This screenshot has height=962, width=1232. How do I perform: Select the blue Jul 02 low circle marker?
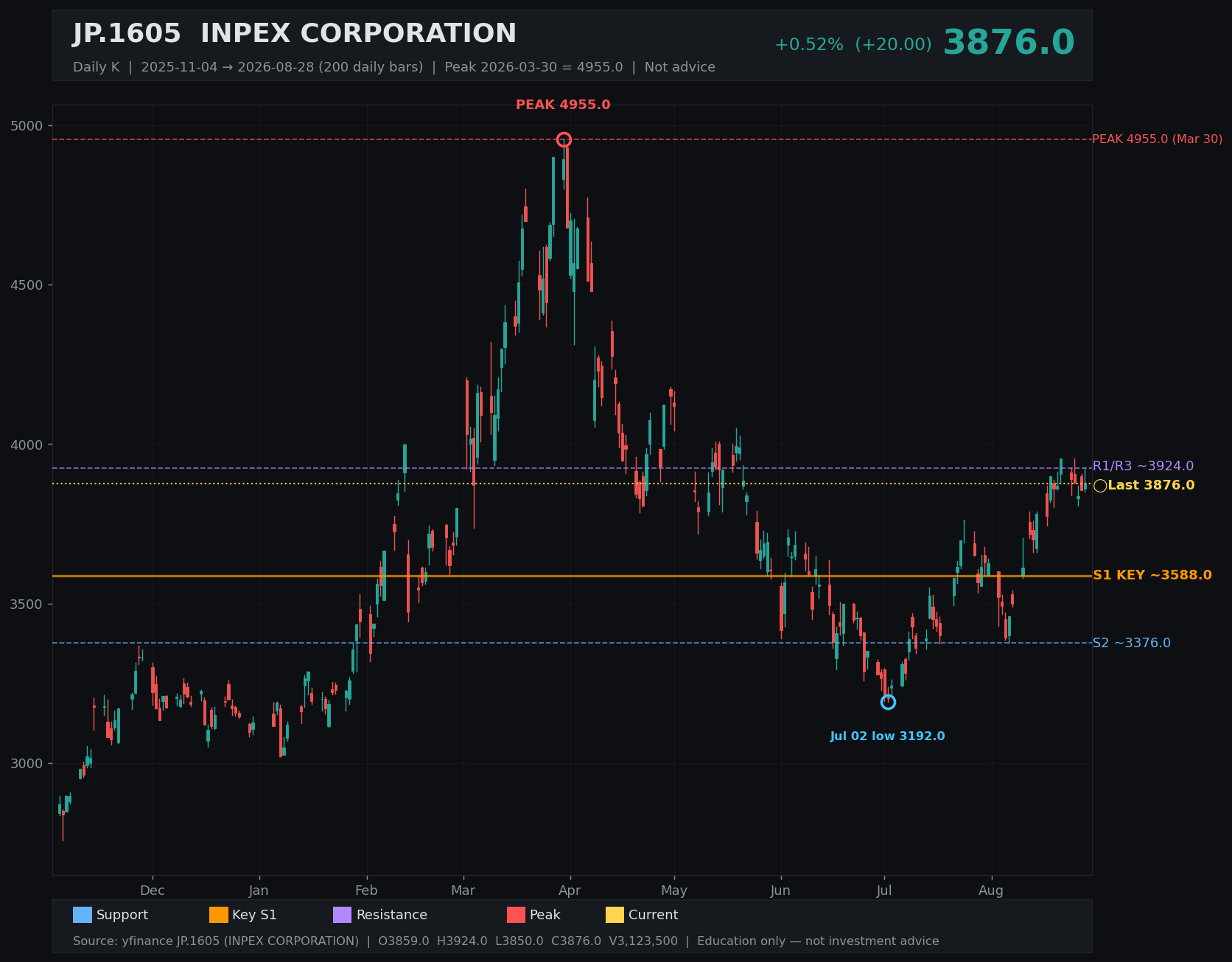coord(888,702)
